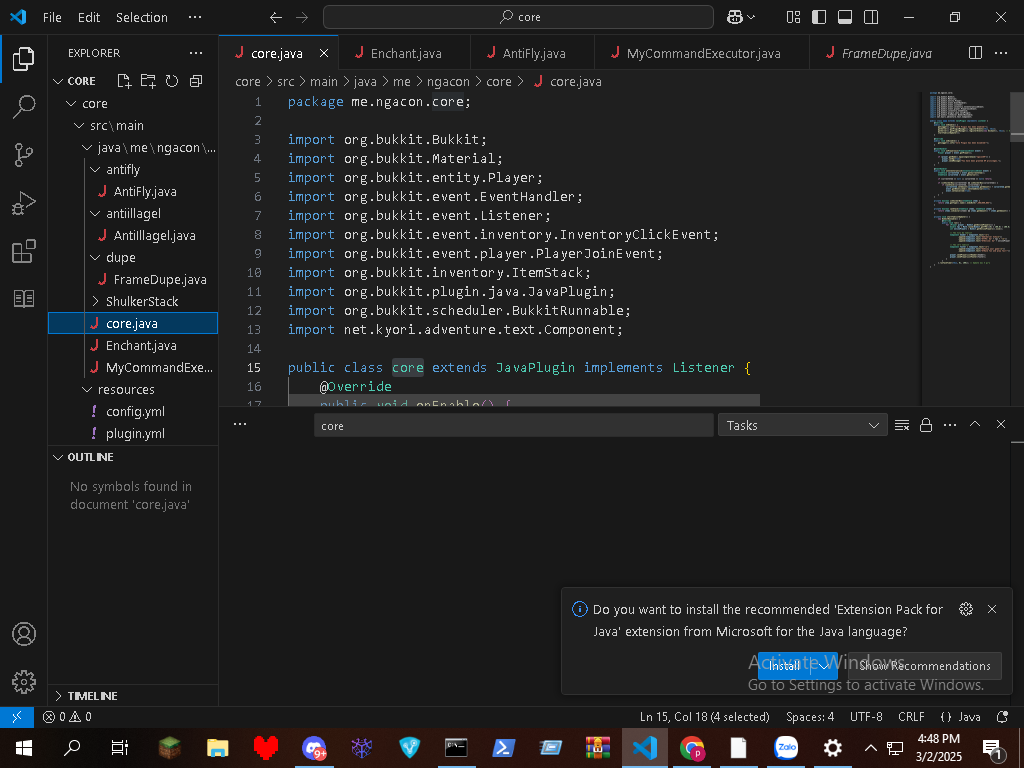Open Run and Debug in activity bar

(x=24, y=204)
